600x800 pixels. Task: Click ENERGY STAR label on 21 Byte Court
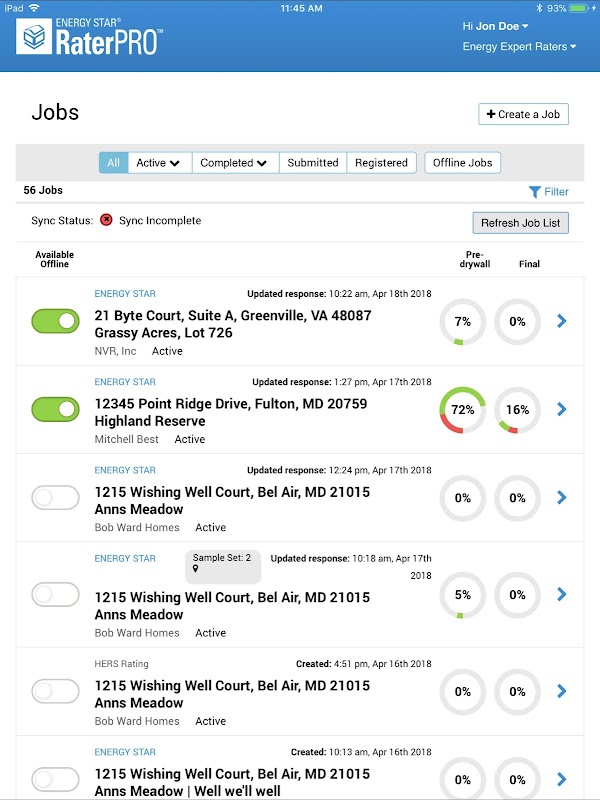pyautogui.click(x=125, y=294)
